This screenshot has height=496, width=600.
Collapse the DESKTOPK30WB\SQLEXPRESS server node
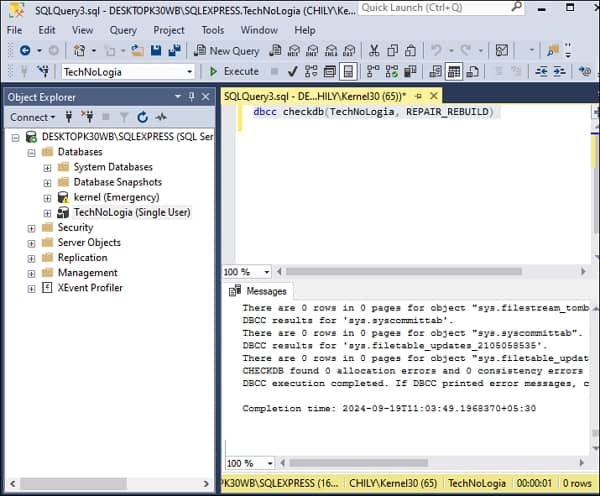pyautogui.click(x=15, y=138)
